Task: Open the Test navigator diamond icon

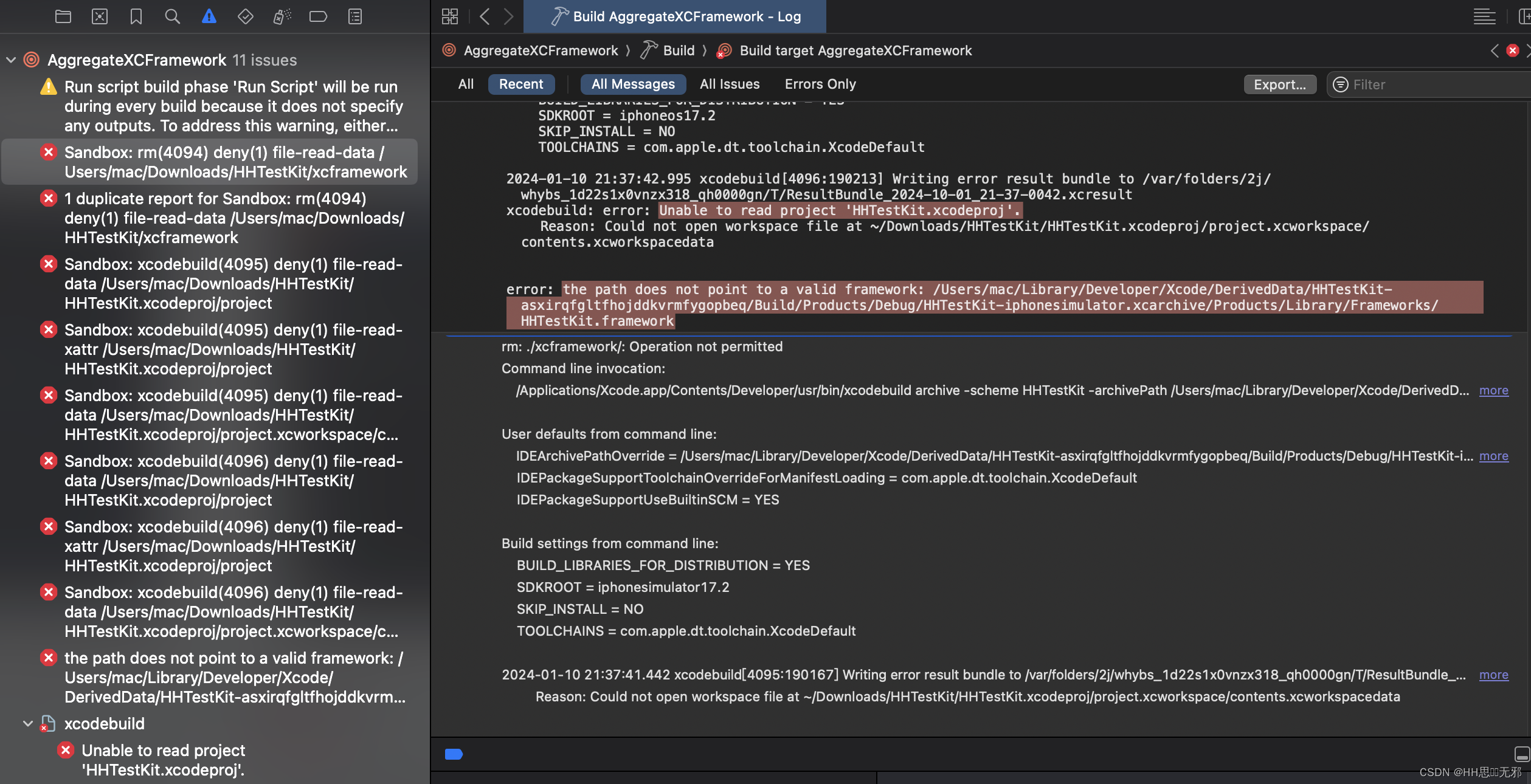Action: [x=246, y=16]
